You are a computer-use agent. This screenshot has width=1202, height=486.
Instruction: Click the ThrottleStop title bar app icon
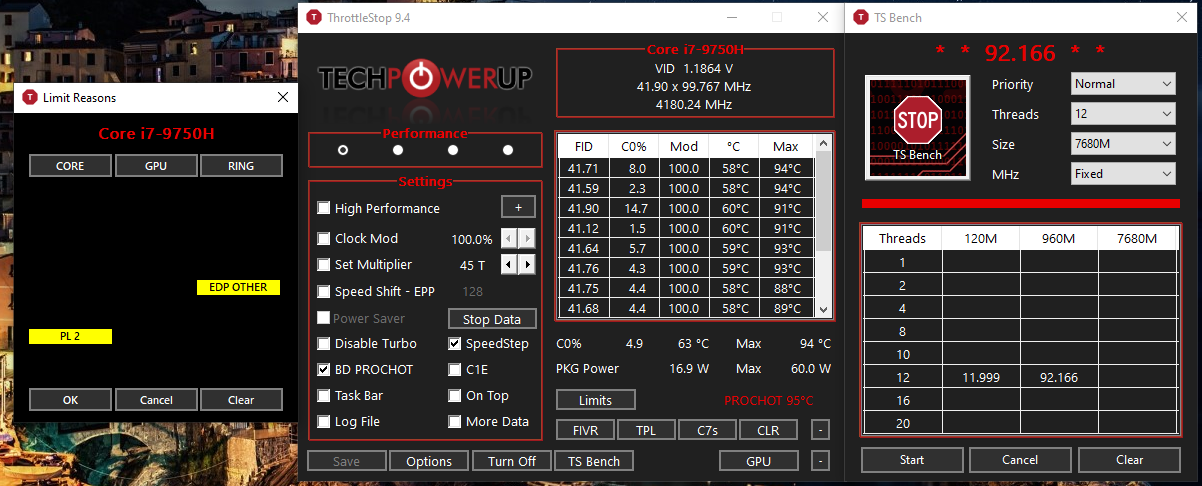314,17
